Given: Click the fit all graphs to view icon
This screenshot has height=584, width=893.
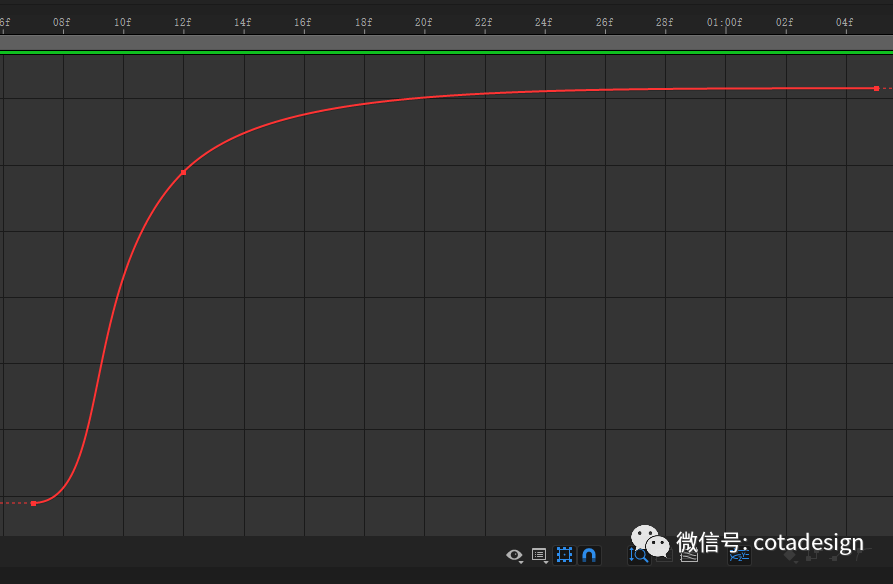Looking at the screenshot, I should click(x=689, y=555).
